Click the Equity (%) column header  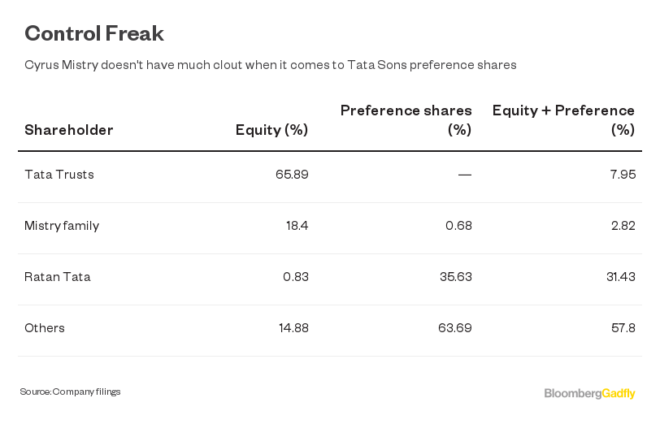[271, 130]
